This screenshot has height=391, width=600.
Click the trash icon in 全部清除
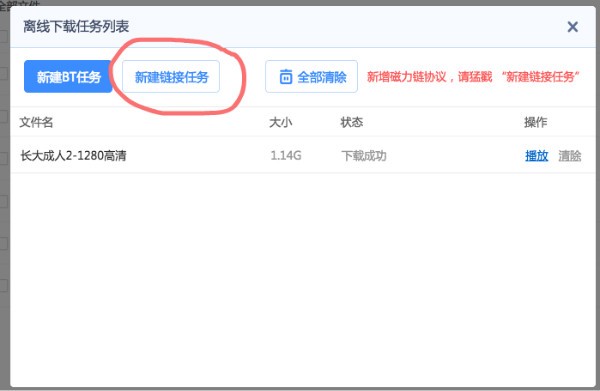pos(286,77)
